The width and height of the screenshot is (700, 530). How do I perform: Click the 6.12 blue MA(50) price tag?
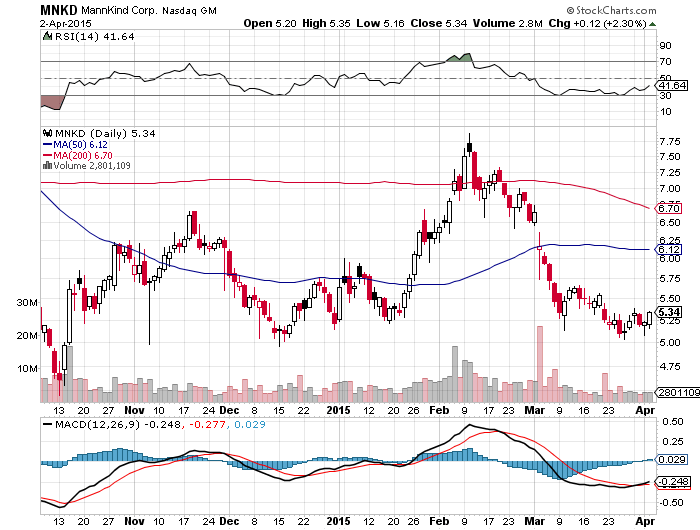coord(668,249)
